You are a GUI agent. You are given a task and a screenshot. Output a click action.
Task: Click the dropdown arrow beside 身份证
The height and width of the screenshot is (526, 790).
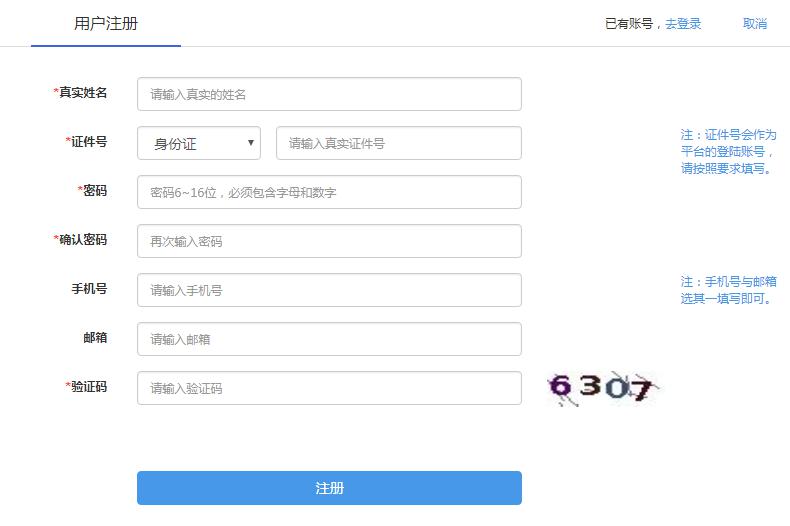pyautogui.click(x=250, y=143)
